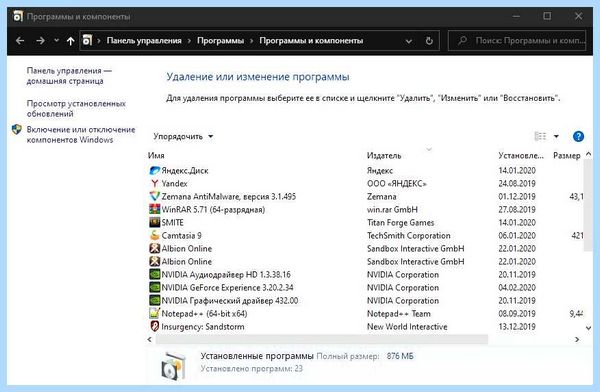Open the recent locations dropdown arrow
The image size is (600, 392).
click(x=56, y=40)
